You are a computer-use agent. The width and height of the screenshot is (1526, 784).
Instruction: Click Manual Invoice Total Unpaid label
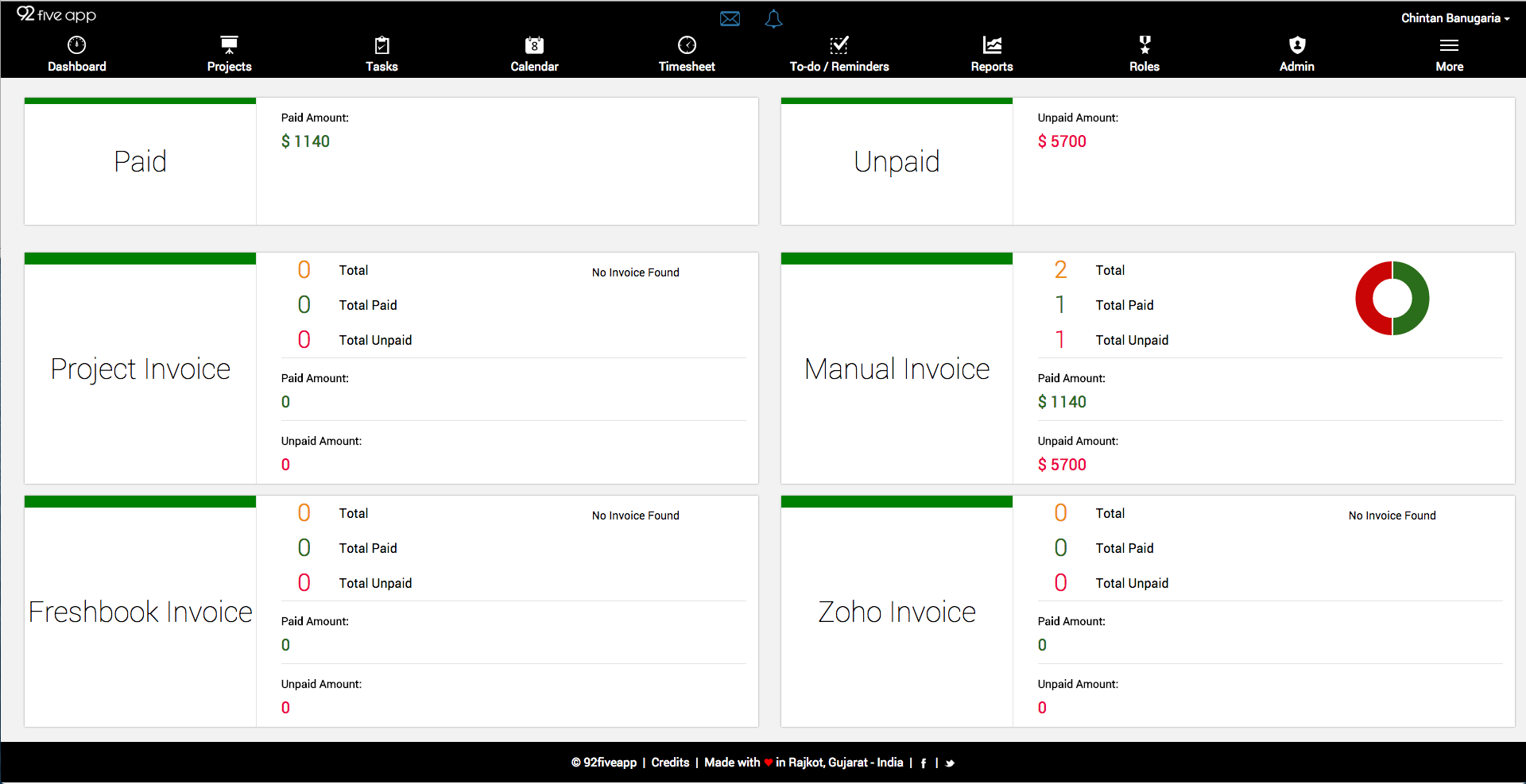pyautogui.click(x=1132, y=340)
